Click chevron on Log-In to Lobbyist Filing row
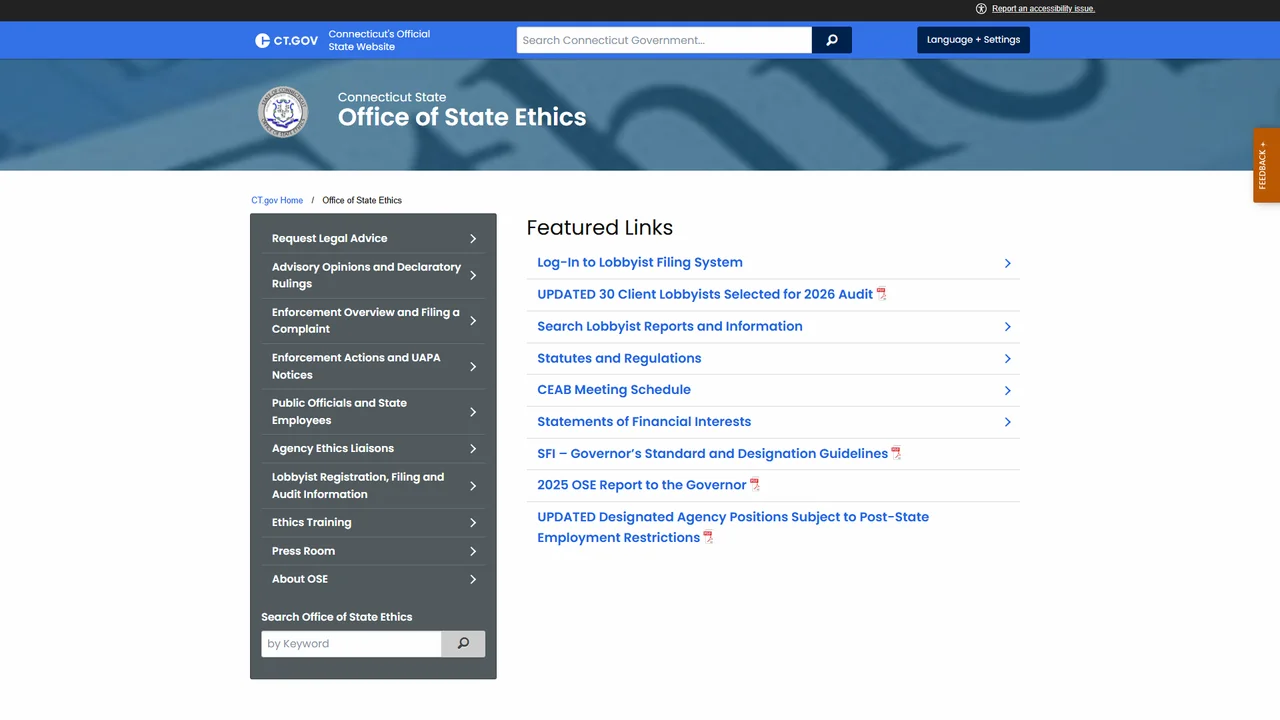 coord(1007,263)
